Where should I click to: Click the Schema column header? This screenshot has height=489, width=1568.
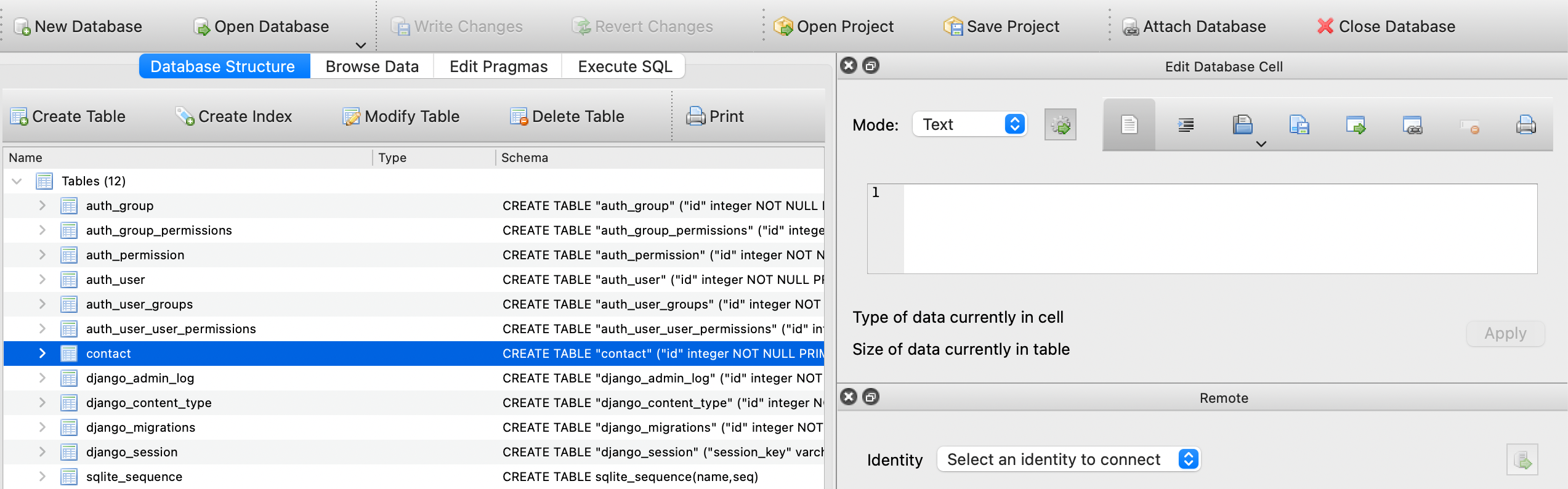[660, 158]
